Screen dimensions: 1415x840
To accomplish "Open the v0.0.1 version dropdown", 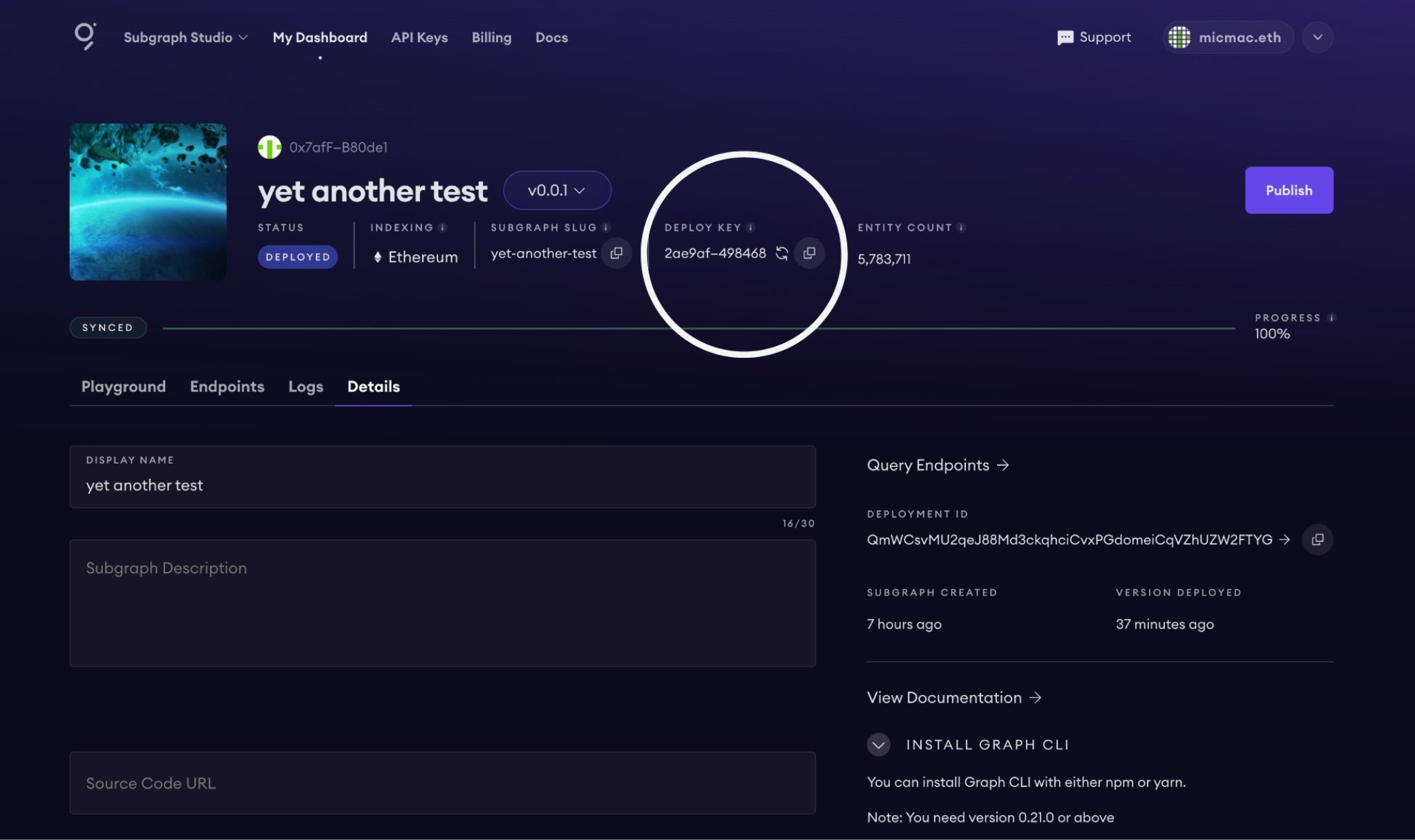I will pyautogui.click(x=556, y=190).
